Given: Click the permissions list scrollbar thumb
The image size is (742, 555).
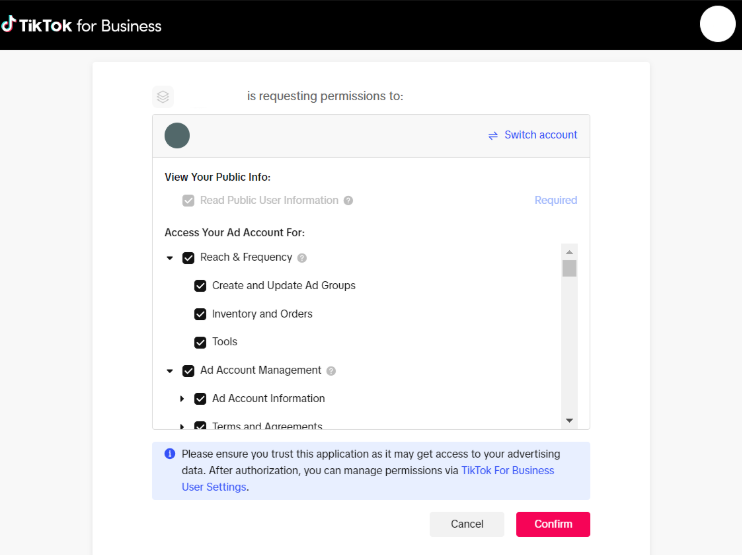Looking at the screenshot, I should pyautogui.click(x=569, y=268).
